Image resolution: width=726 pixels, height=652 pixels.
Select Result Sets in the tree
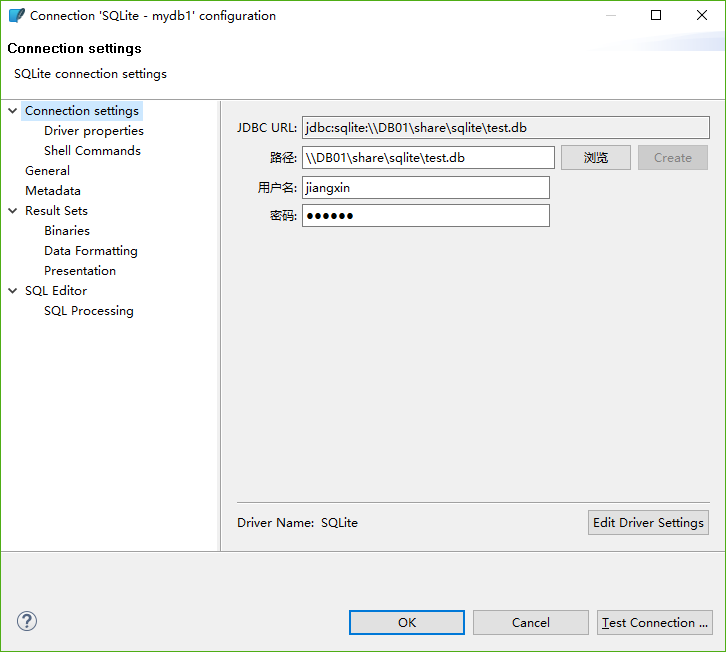tap(56, 211)
